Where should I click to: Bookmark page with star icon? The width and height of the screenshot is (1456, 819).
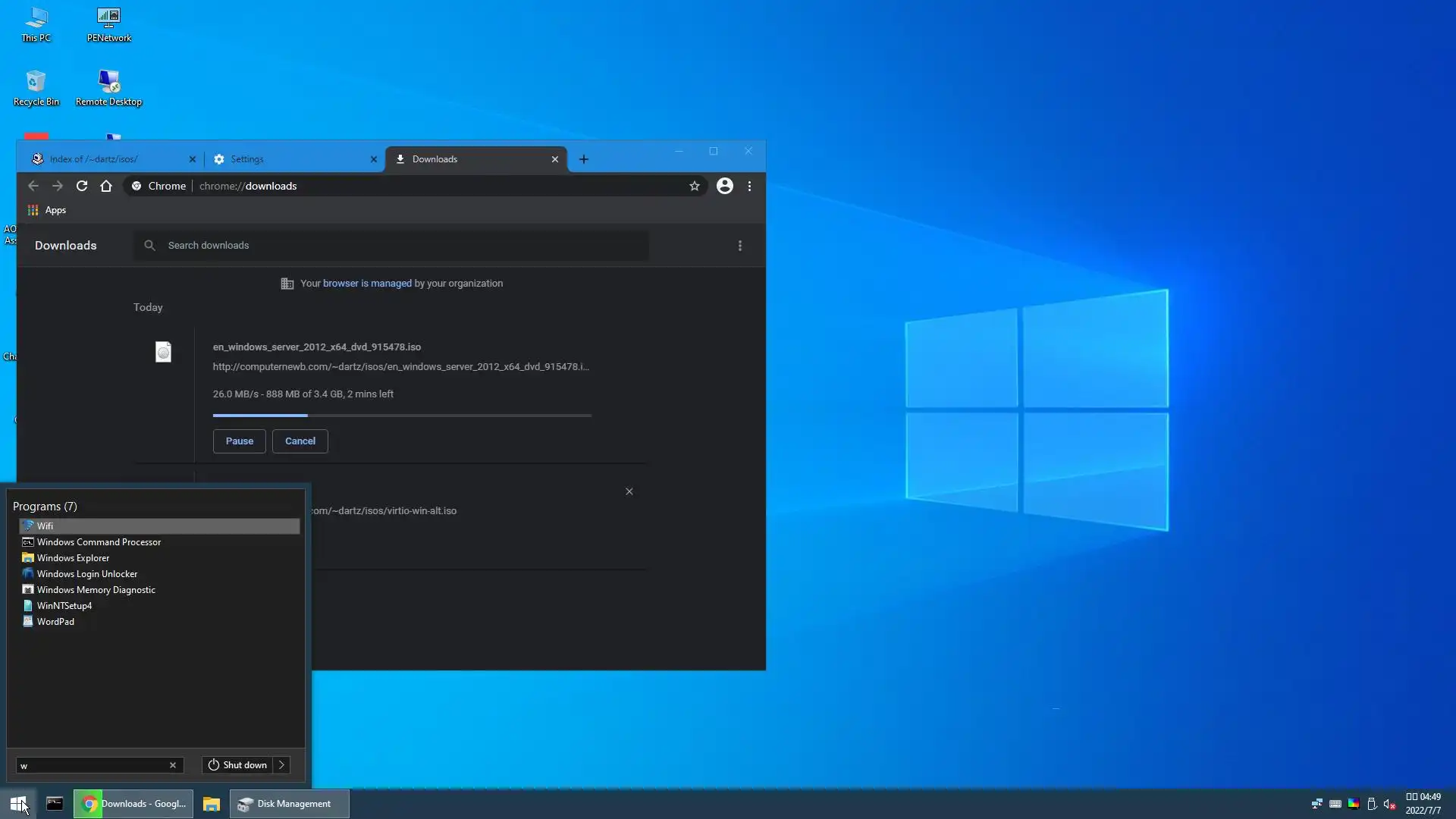[x=694, y=186]
